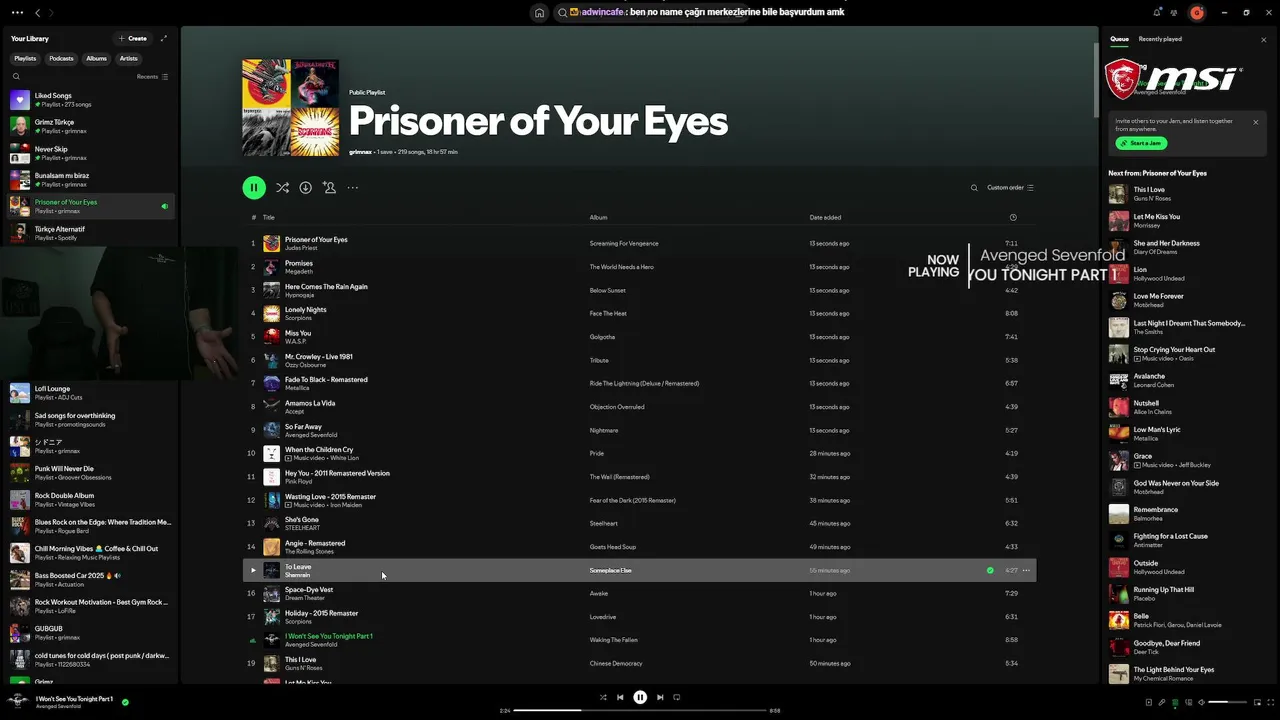This screenshot has height=720, width=1280.
Task: Navigate back with the top arrow
Action: [38, 13]
